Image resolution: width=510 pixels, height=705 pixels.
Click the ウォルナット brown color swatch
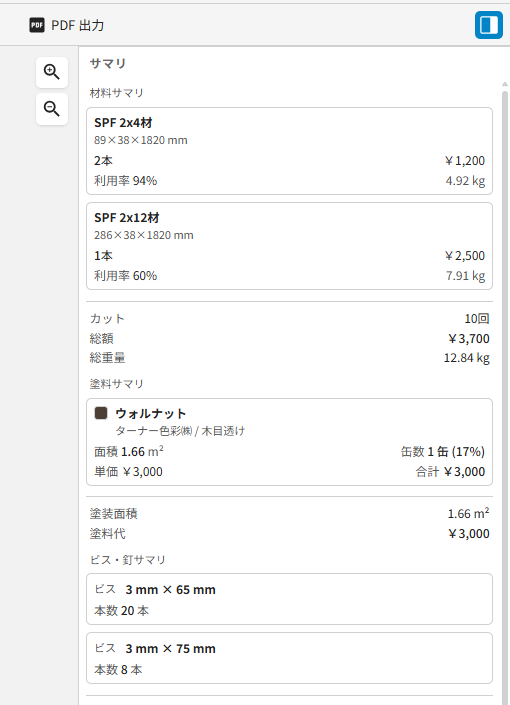pos(101,413)
